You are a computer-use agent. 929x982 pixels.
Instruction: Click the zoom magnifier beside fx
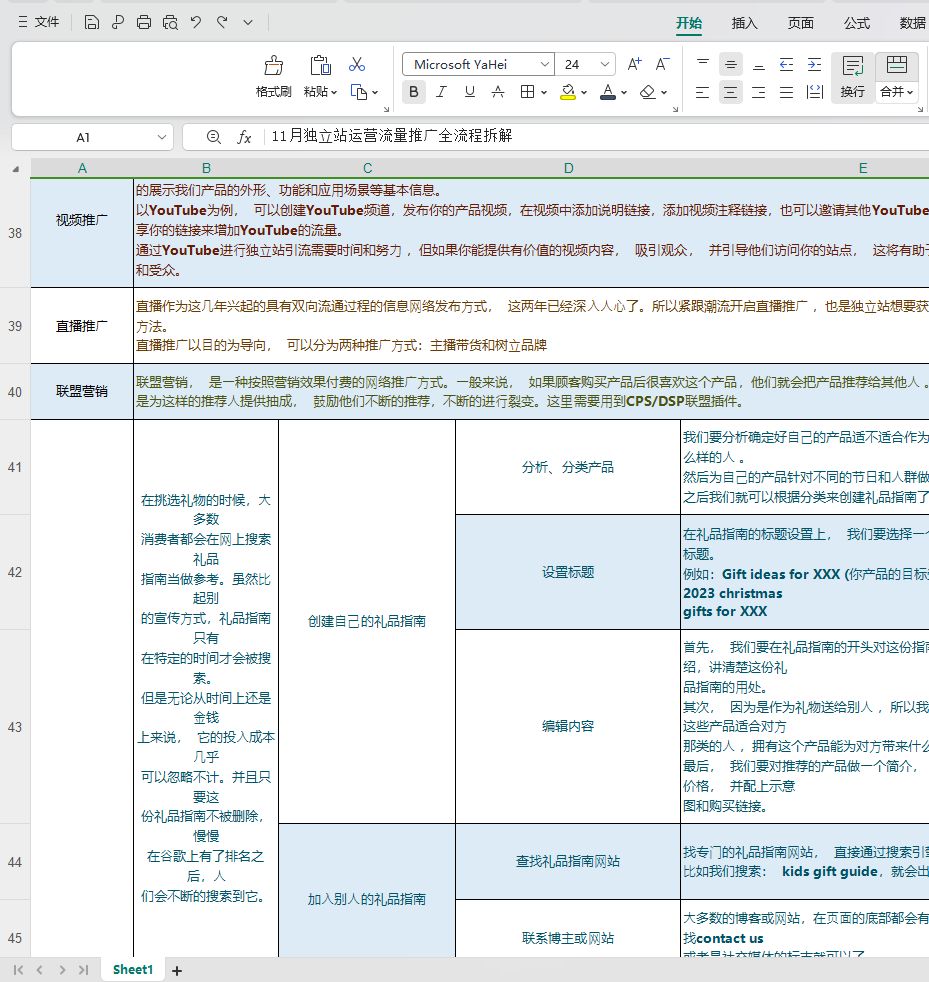click(214, 137)
